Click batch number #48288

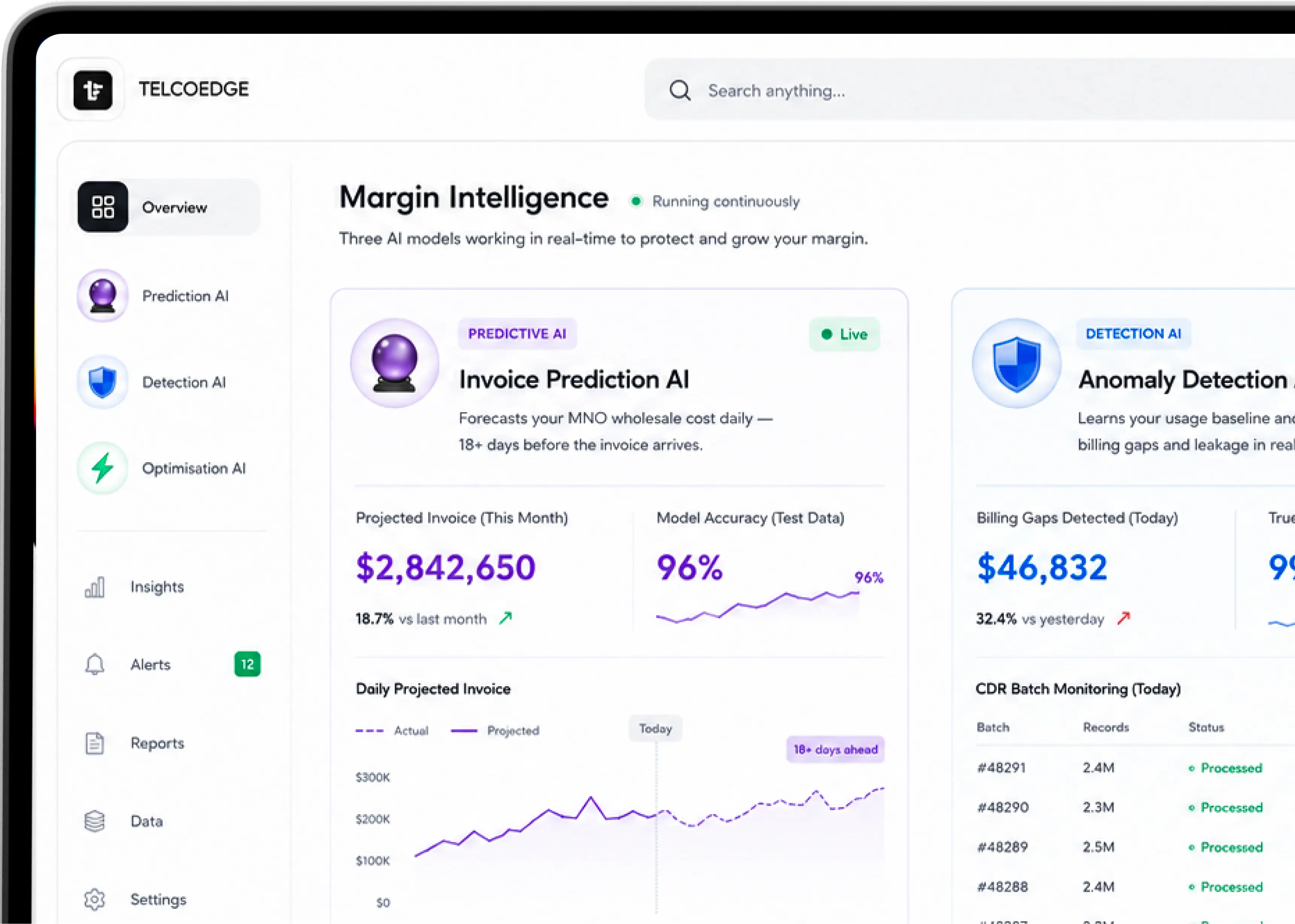pos(1002,887)
